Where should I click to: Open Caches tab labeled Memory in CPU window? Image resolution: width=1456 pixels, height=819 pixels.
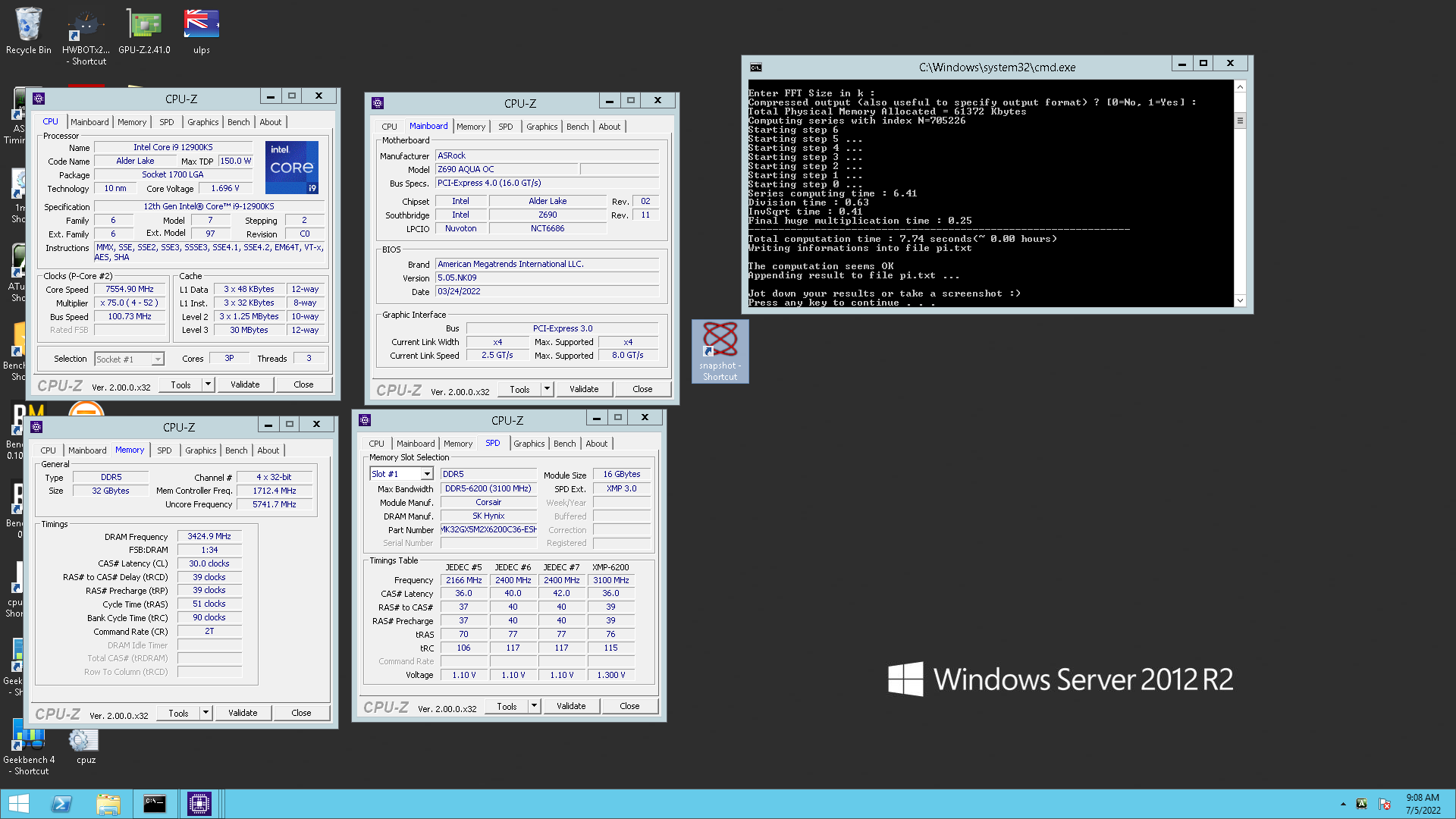132,122
